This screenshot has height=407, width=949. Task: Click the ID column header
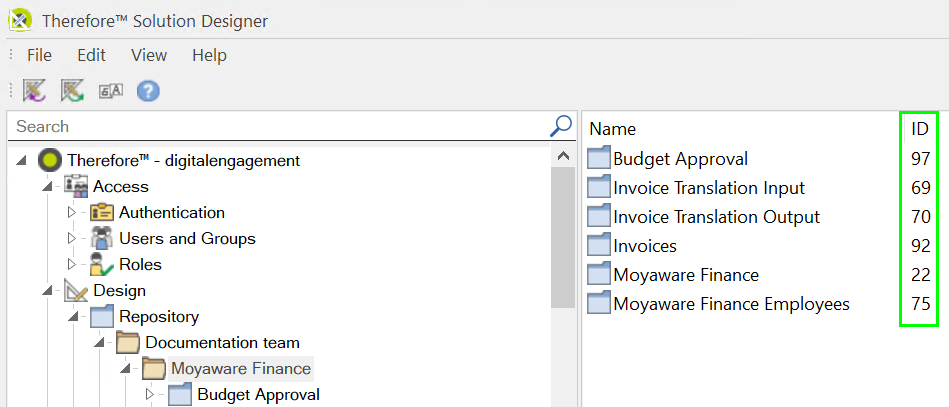tap(919, 129)
